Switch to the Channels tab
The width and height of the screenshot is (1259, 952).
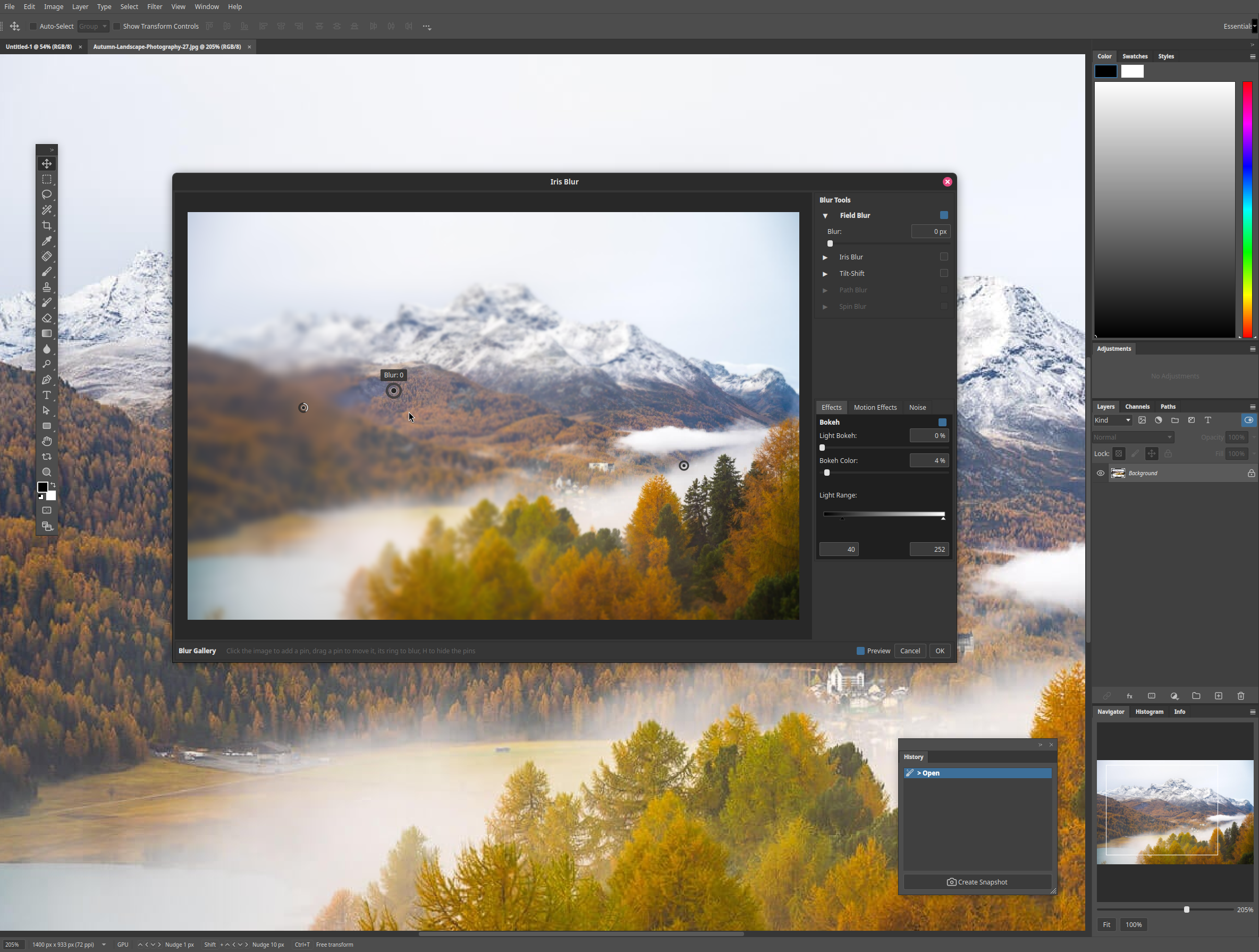1137,407
